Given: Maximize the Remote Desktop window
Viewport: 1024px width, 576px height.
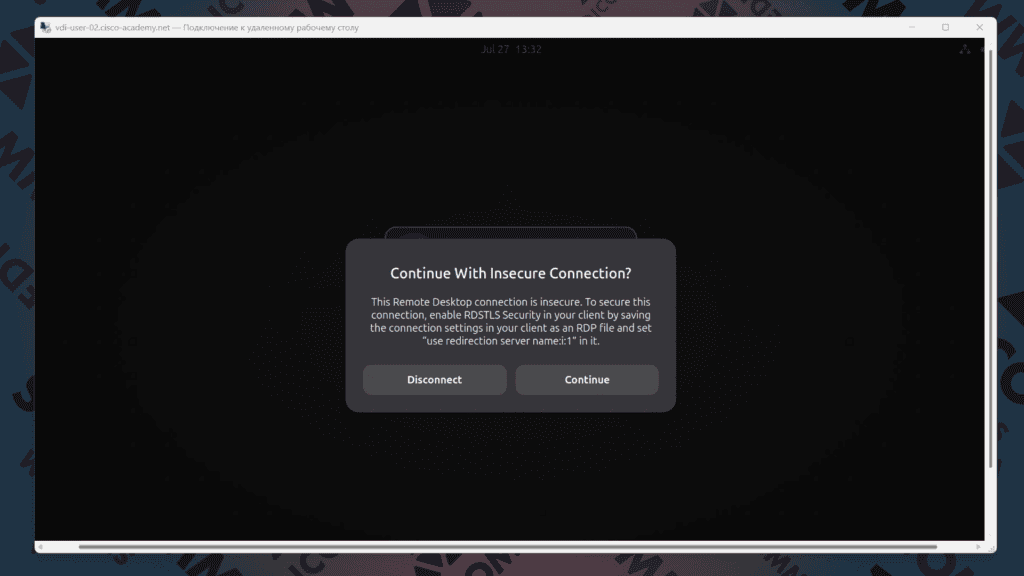Looking at the screenshot, I should [946, 27].
